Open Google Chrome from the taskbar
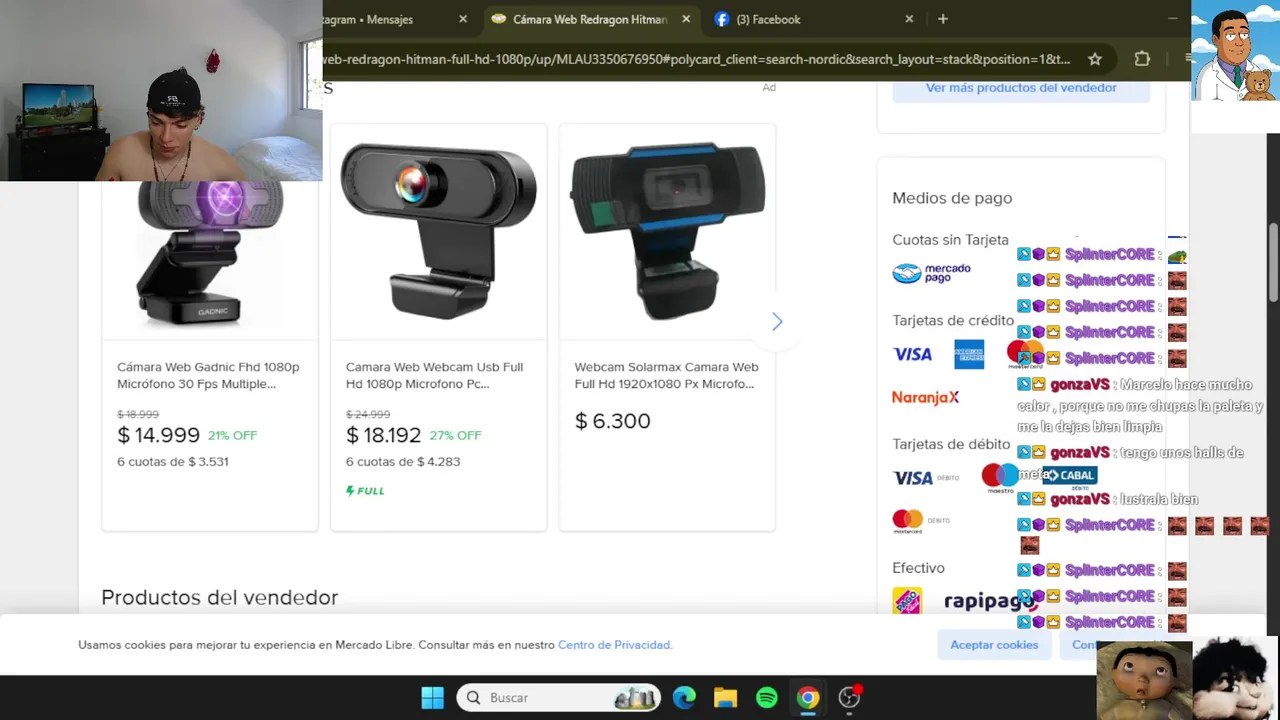The width and height of the screenshot is (1280, 720). pos(808,698)
